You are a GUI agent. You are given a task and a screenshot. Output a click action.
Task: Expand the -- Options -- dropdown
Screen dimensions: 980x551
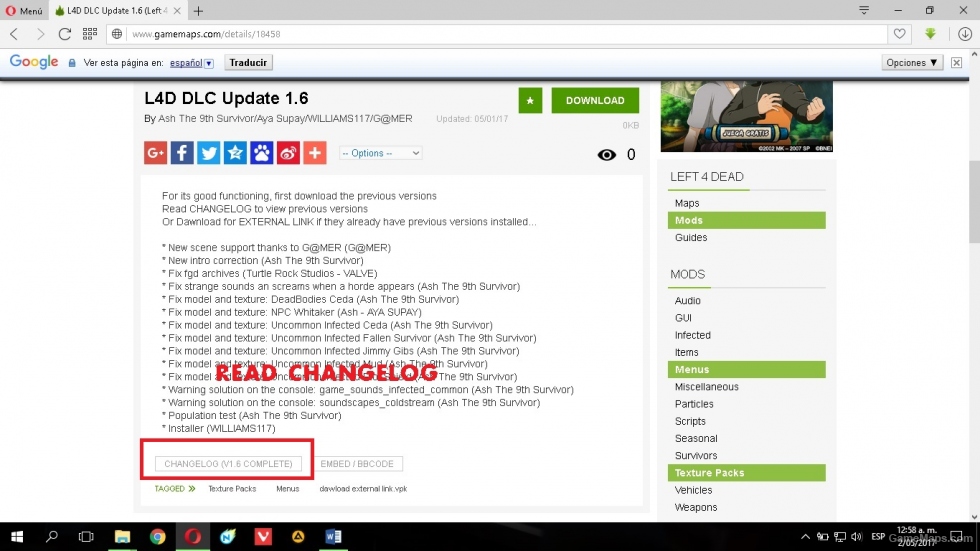[x=381, y=153]
